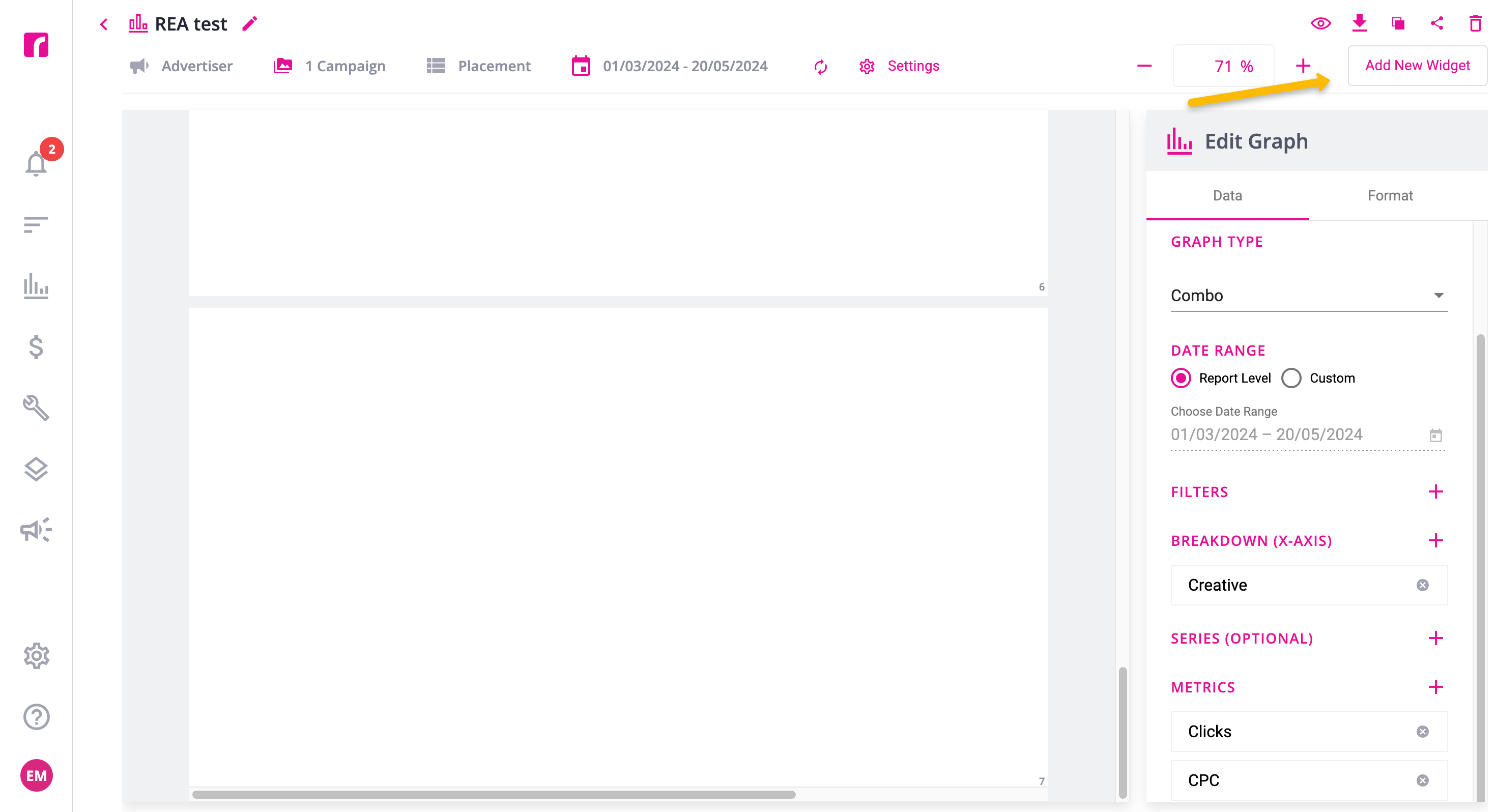Screen dimensions: 1496x812
Task: Go back using the left chevron
Action: [104, 24]
